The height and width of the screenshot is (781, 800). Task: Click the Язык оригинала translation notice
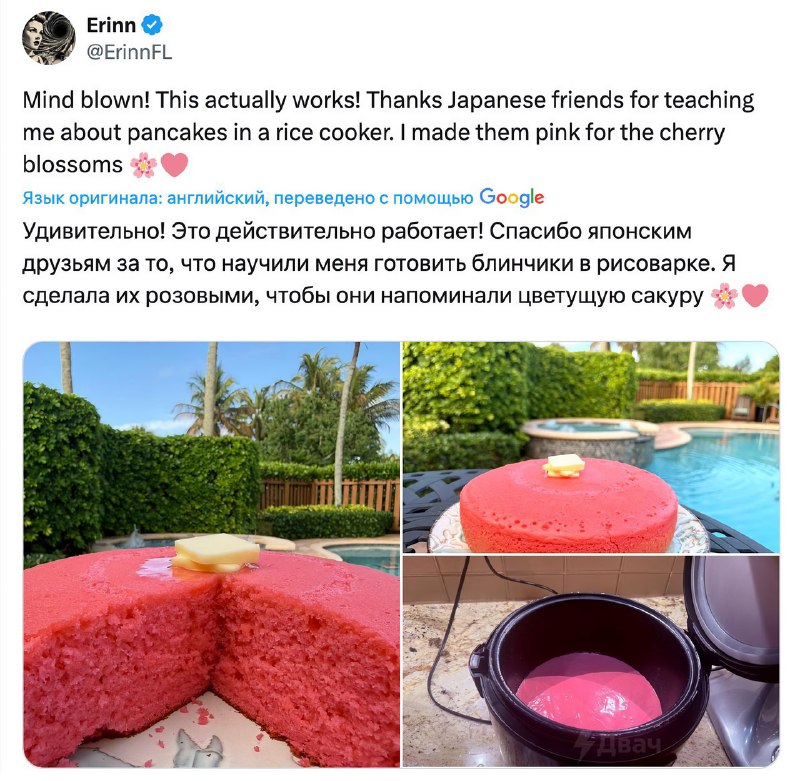tap(247, 198)
